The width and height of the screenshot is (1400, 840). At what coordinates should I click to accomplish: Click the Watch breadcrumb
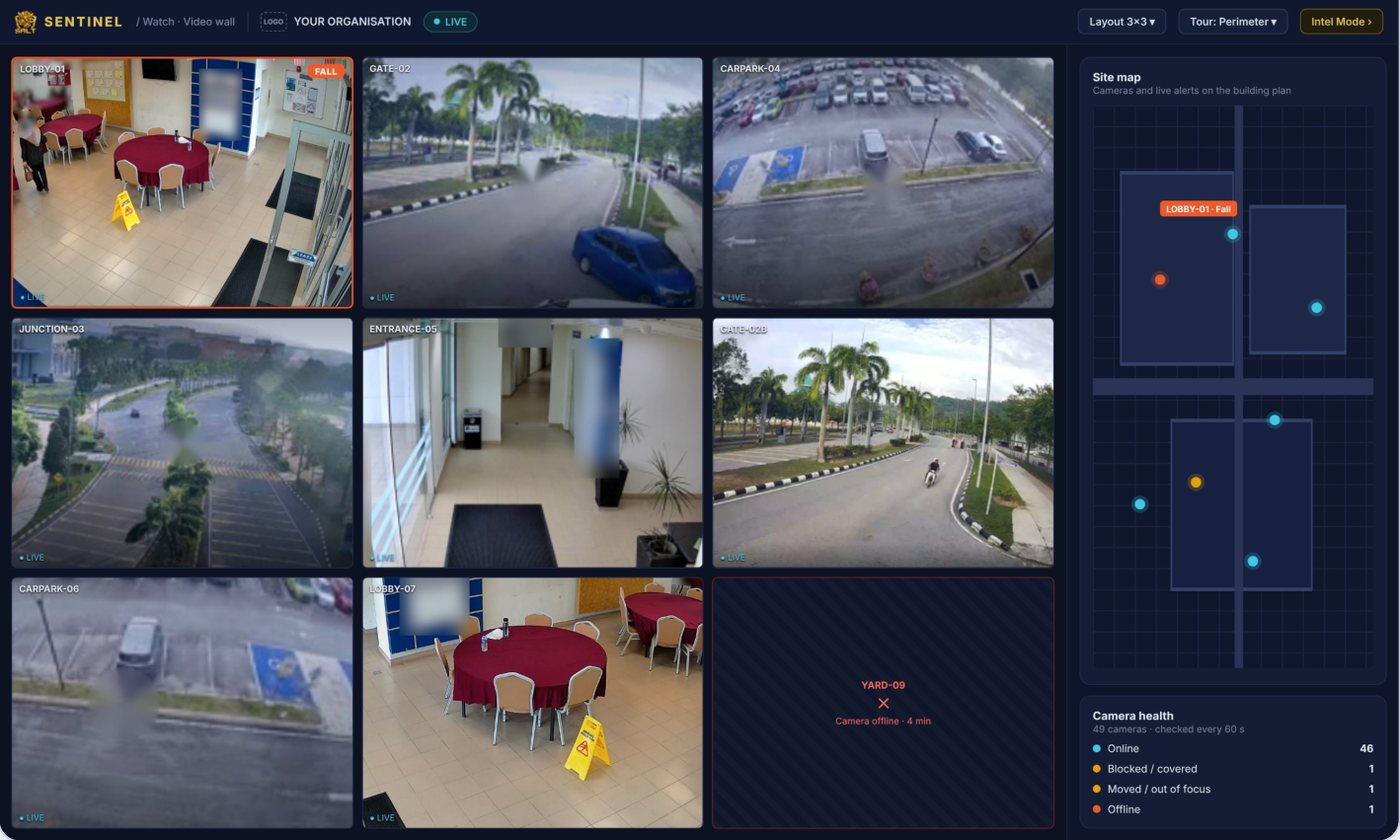[158, 21]
